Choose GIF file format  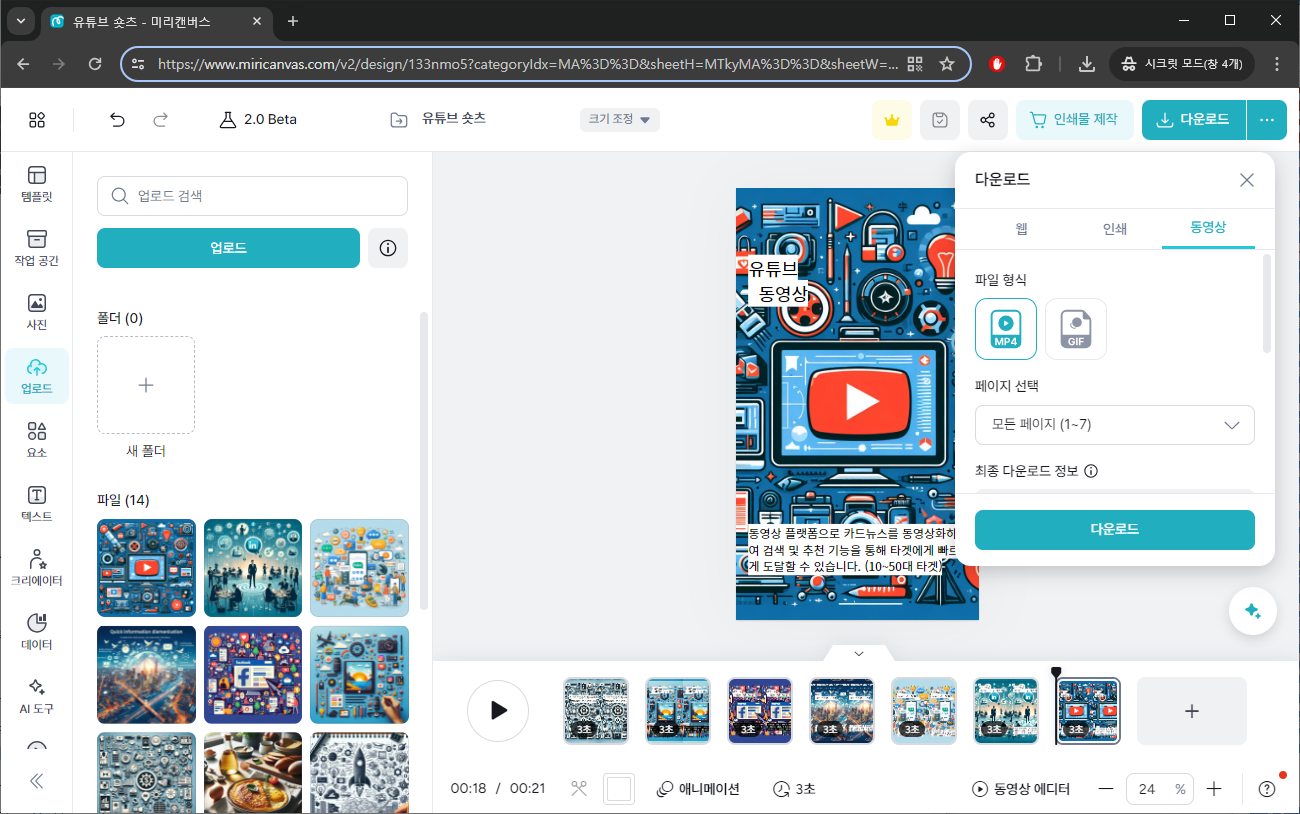click(1076, 329)
